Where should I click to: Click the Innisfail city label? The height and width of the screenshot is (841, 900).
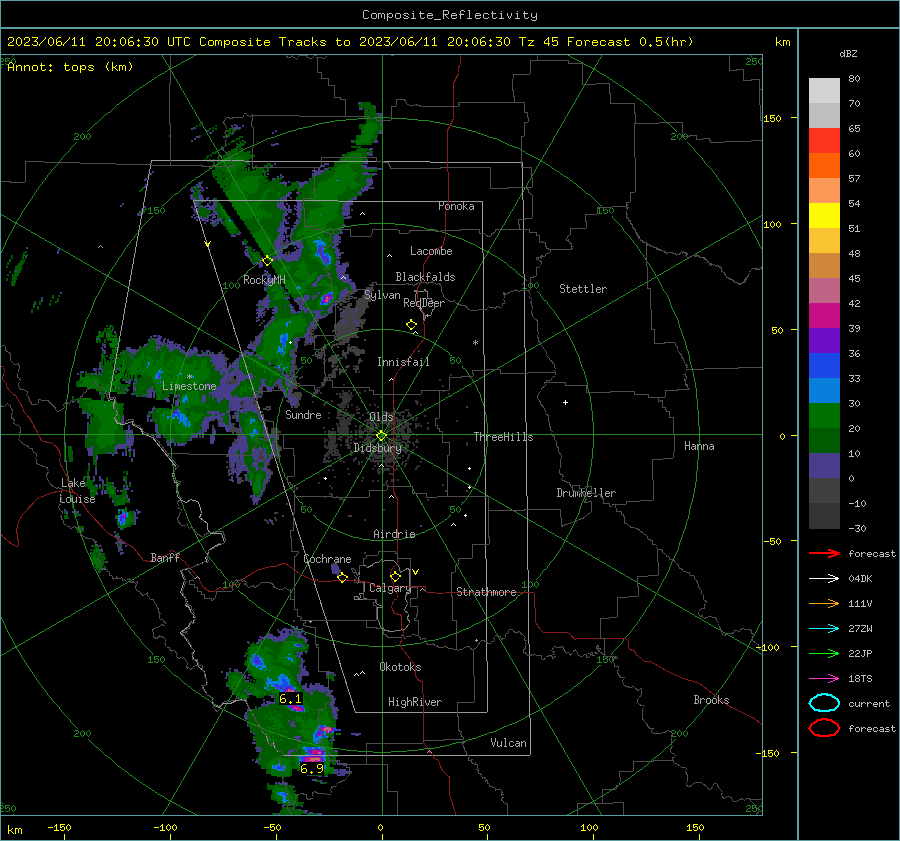(403, 362)
